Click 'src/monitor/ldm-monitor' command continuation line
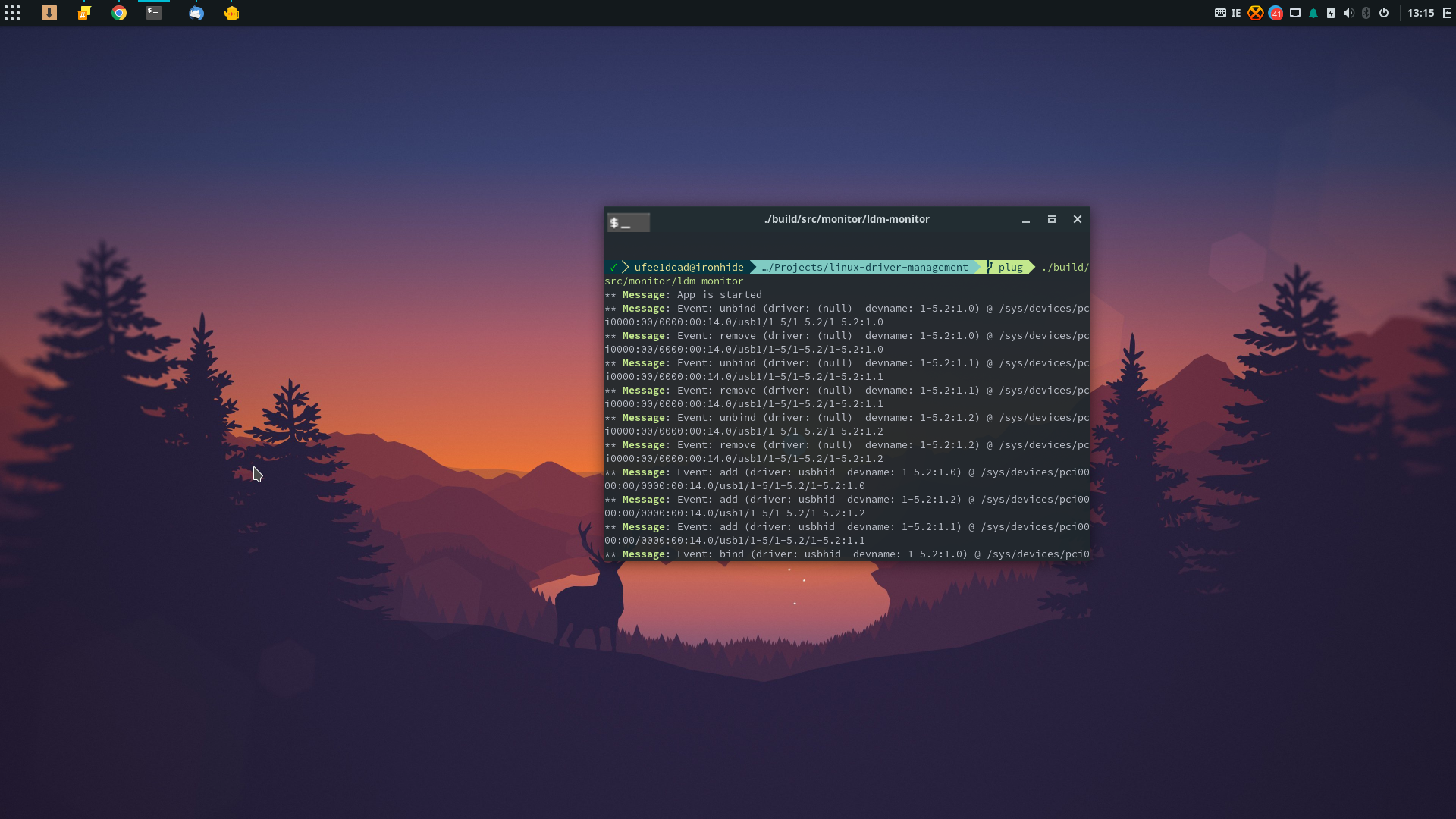 tap(674, 281)
